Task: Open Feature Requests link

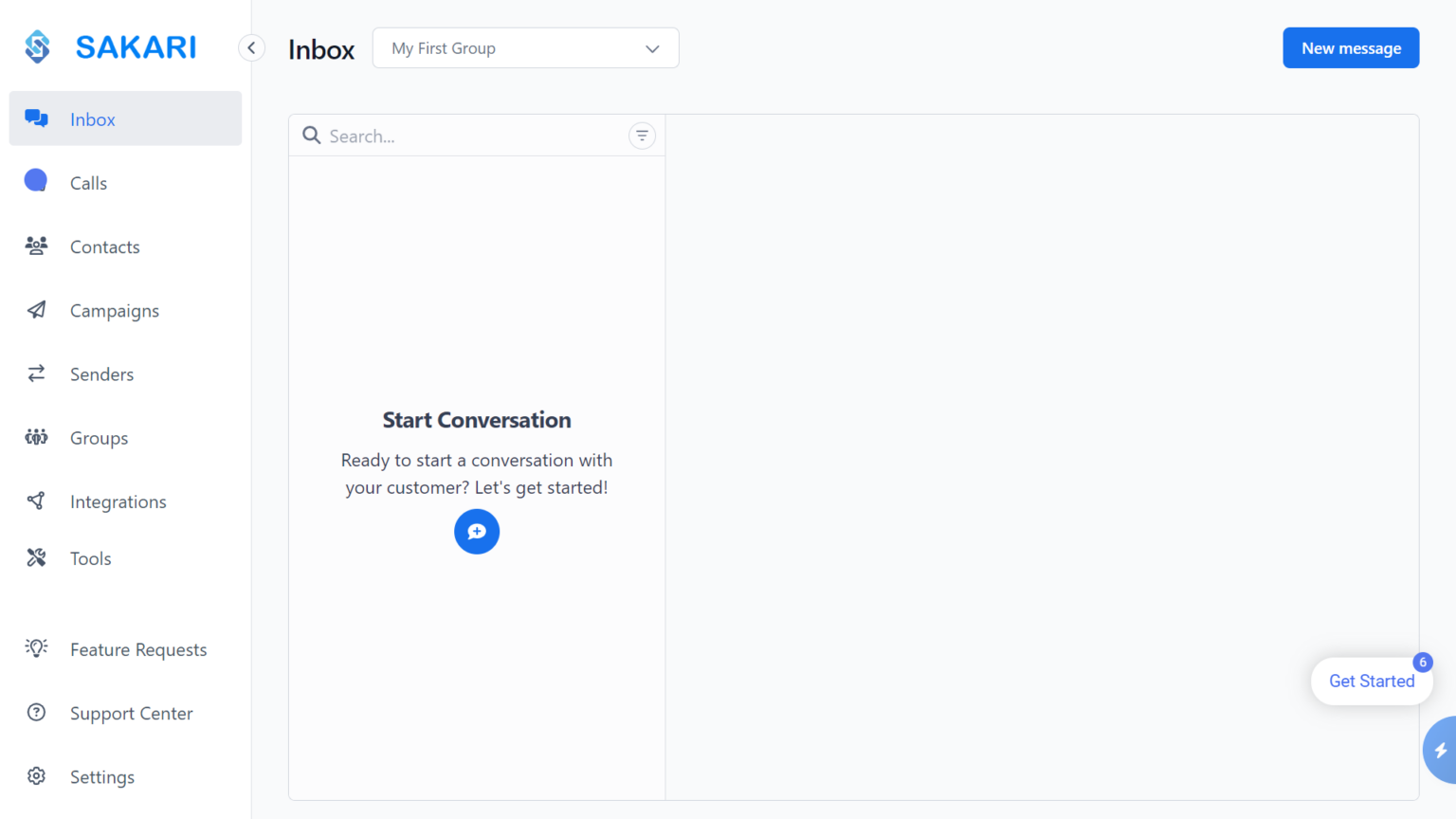Action: point(137,649)
